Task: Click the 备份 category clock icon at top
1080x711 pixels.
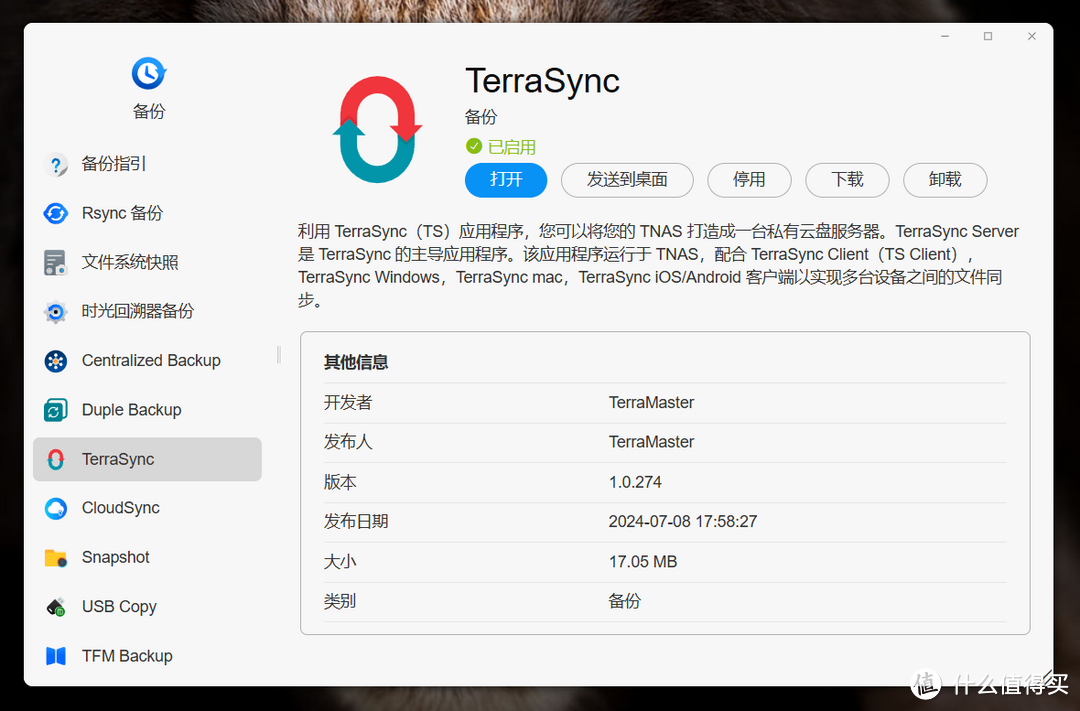Action: coord(148,72)
